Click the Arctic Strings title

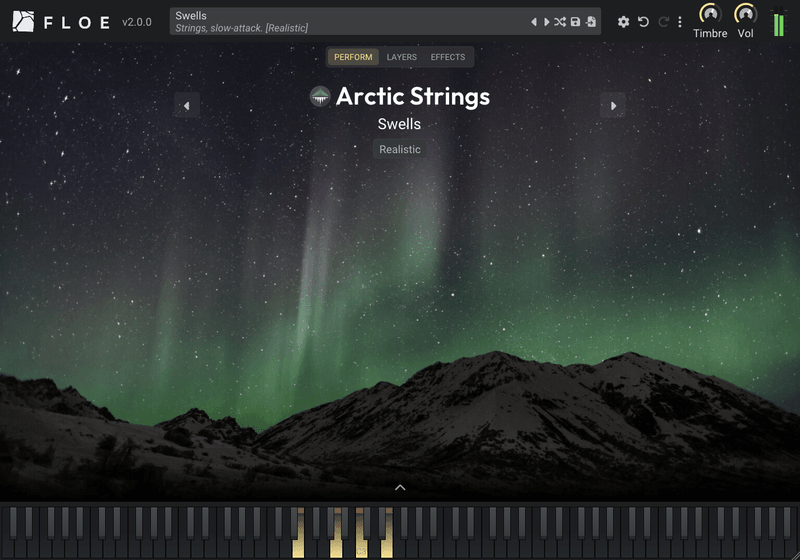click(x=413, y=97)
